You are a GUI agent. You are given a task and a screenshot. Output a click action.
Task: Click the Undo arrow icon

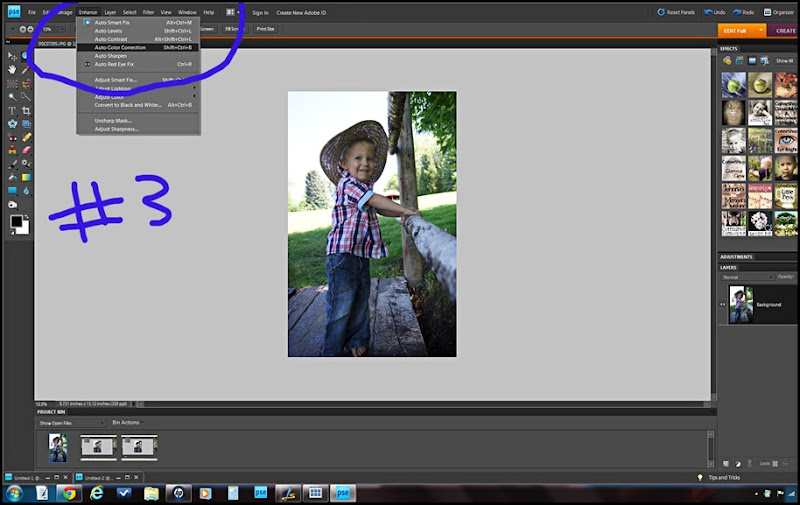pyautogui.click(x=708, y=12)
